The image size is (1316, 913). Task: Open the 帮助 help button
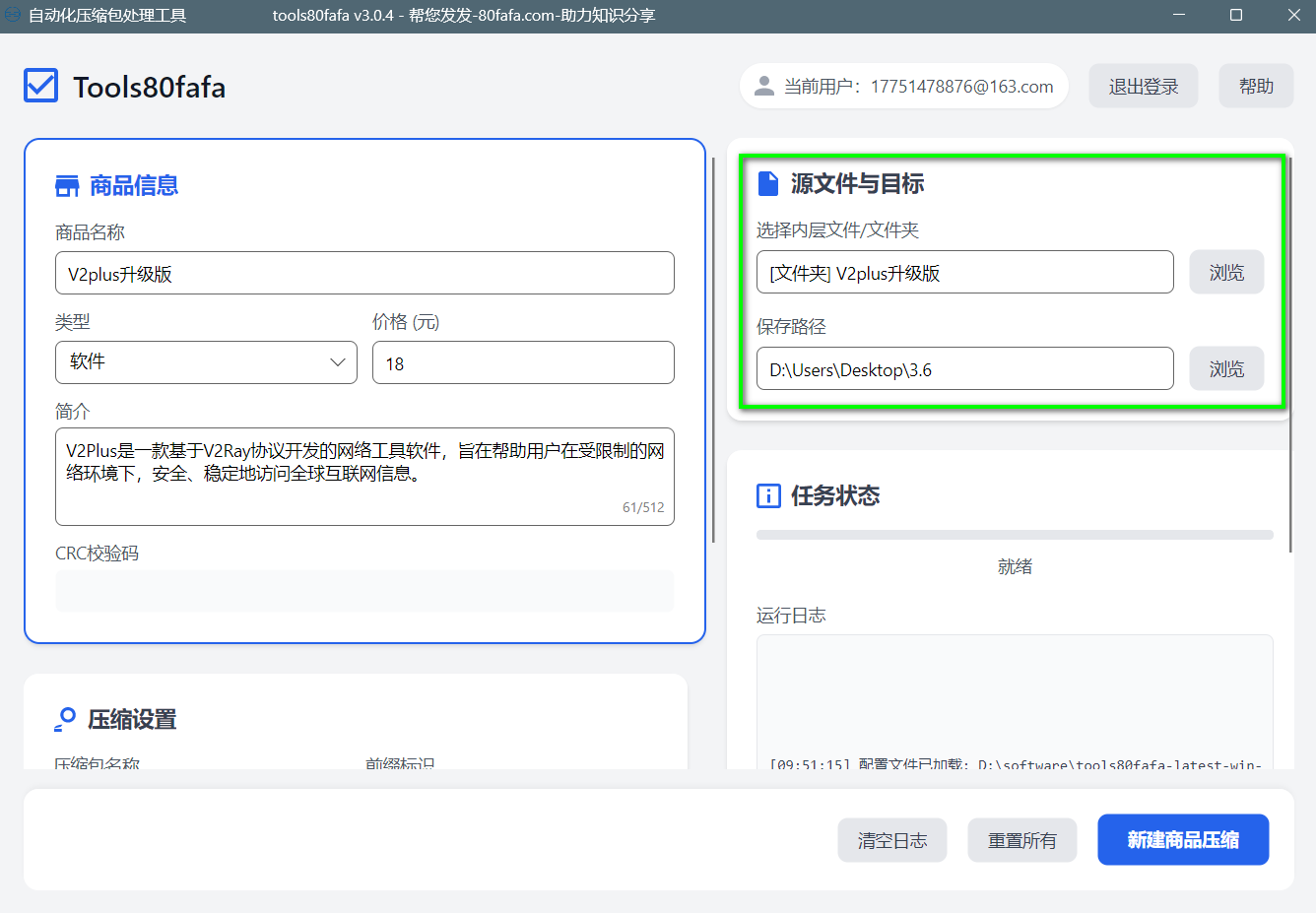1255,87
